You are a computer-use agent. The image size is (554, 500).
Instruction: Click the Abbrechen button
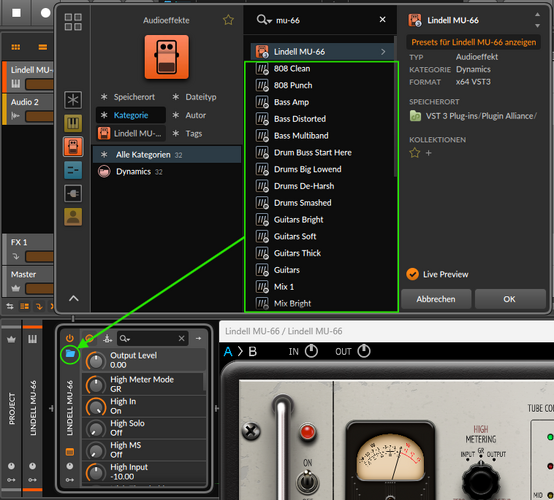tap(436, 299)
